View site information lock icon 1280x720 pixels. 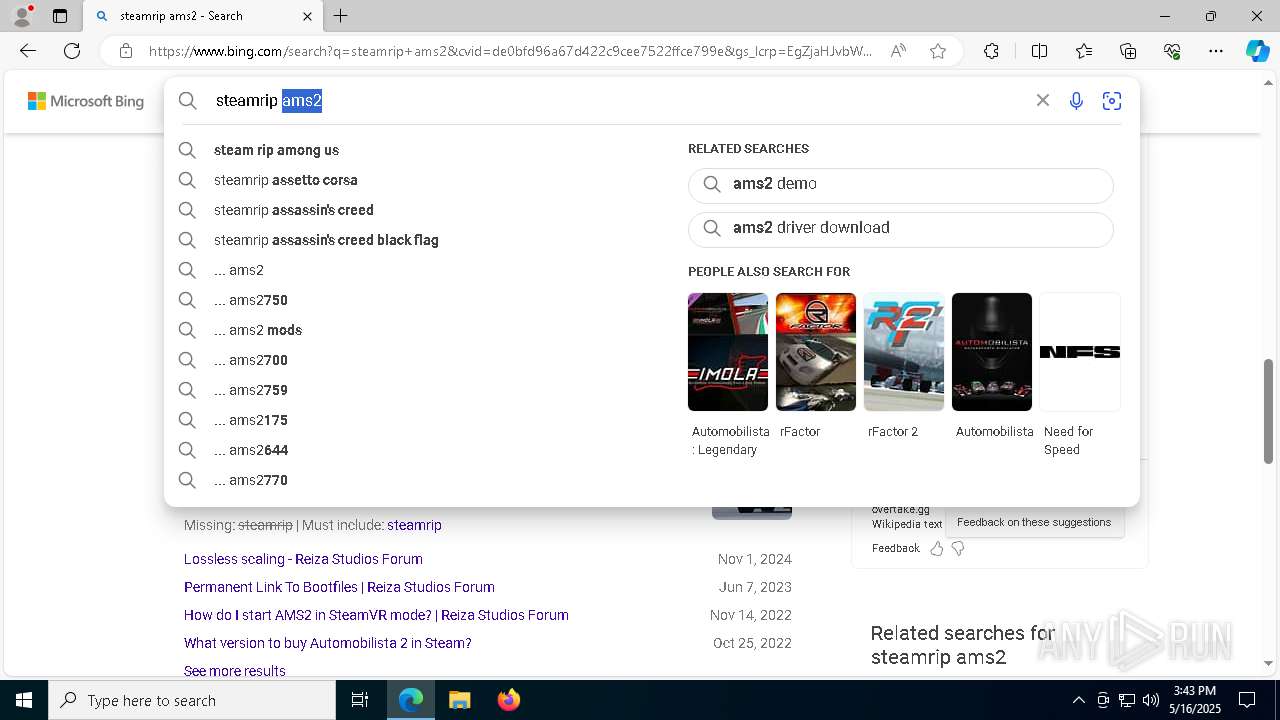pyautogui.click(x=126, y=51)
